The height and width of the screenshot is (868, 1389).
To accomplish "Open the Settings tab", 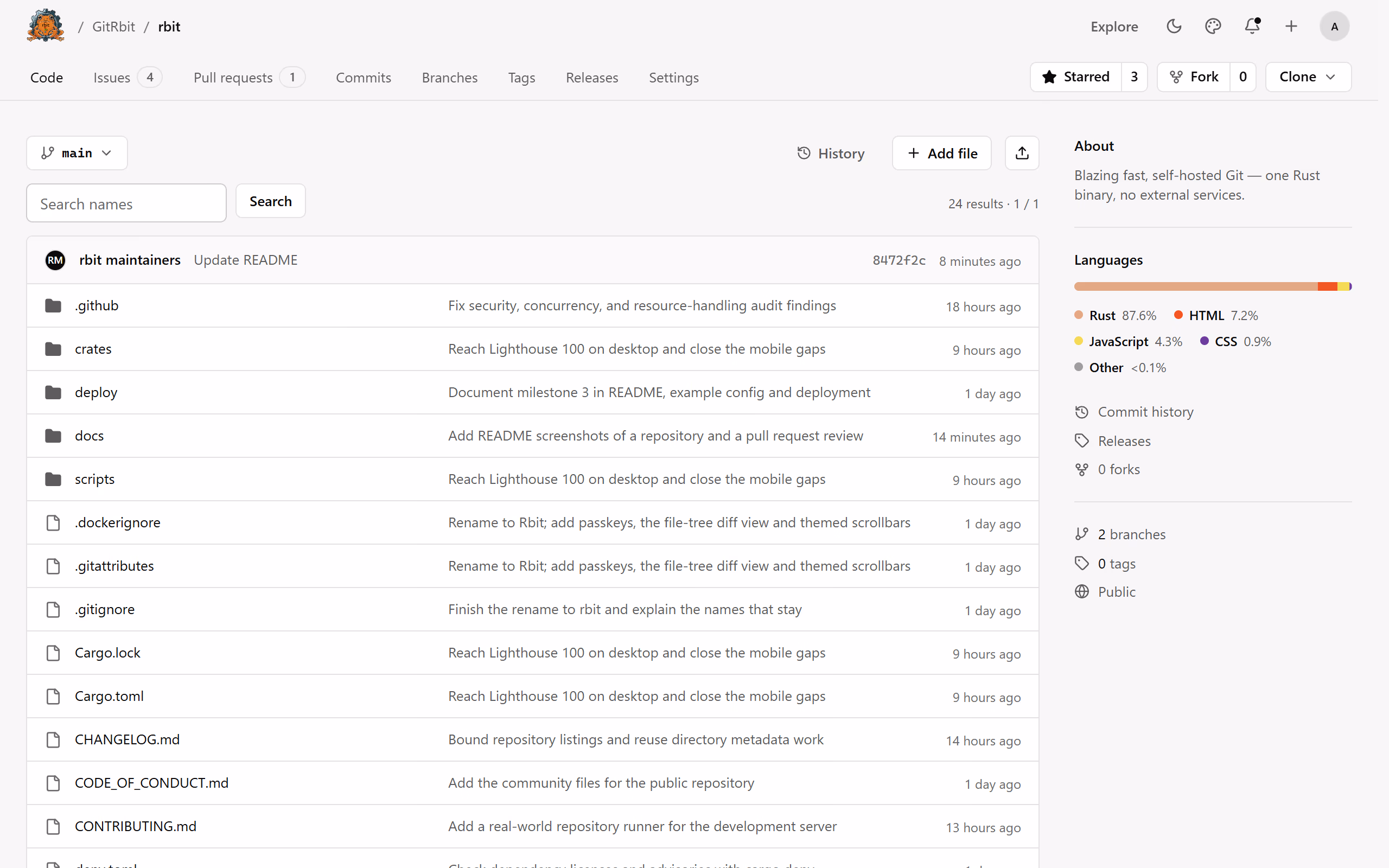I will [x=673, y=78].
